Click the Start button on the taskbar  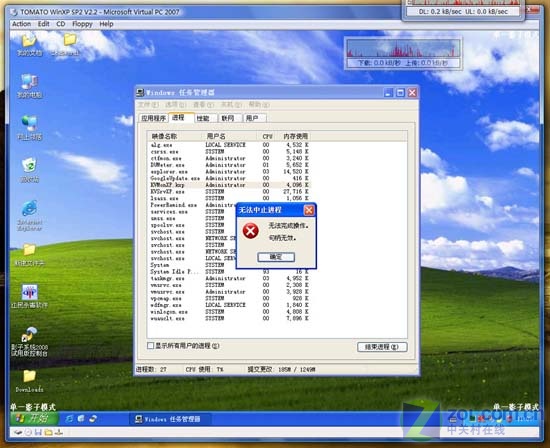pos(34,418)
